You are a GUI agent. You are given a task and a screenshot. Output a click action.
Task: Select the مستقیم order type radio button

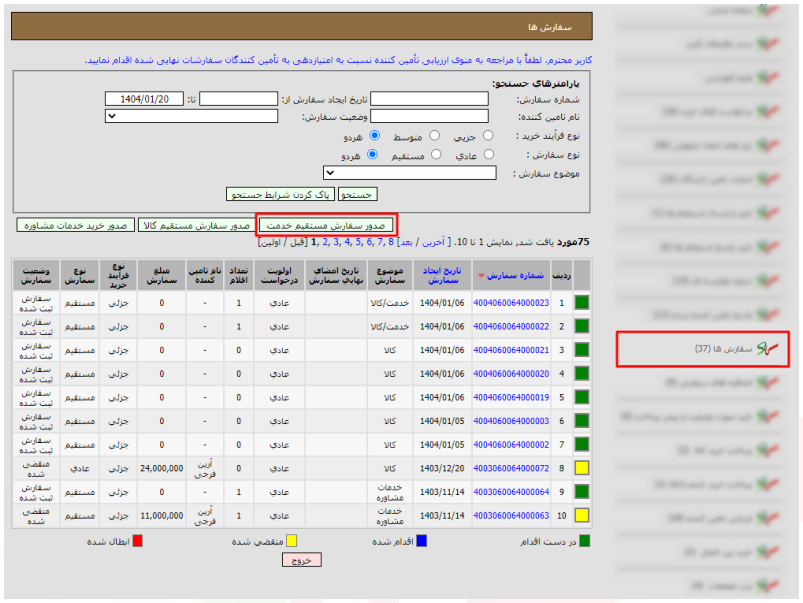436,154
